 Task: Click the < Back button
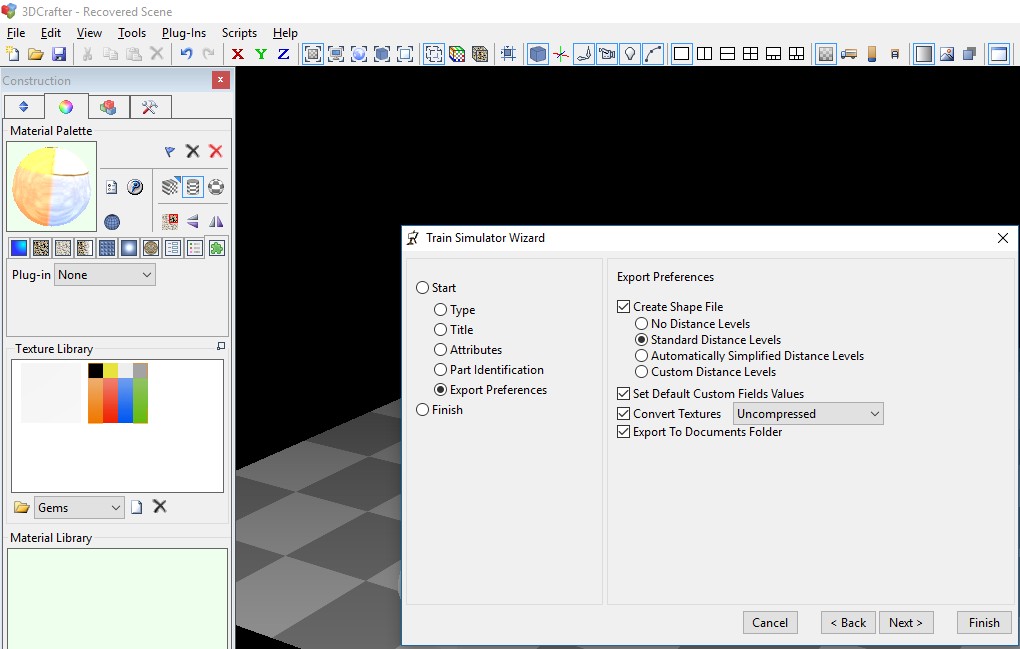coord(848,622)
